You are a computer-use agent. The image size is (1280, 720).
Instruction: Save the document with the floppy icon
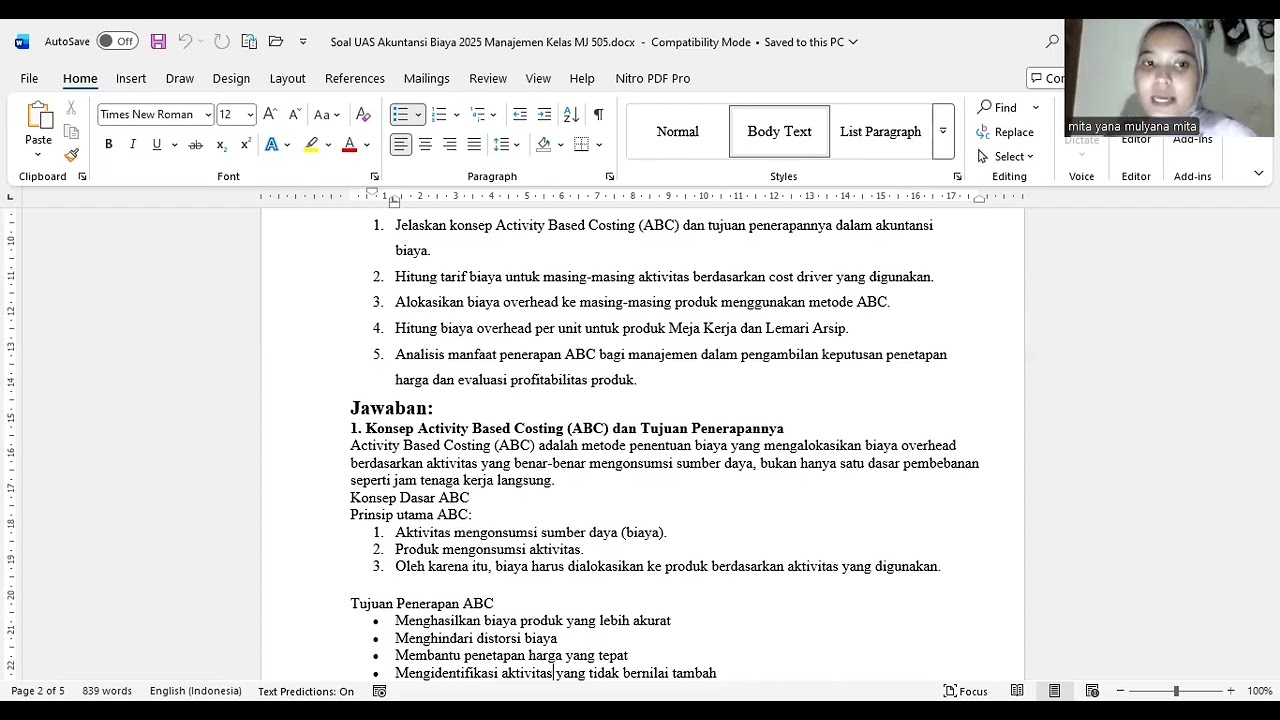(x=158, y=42)
